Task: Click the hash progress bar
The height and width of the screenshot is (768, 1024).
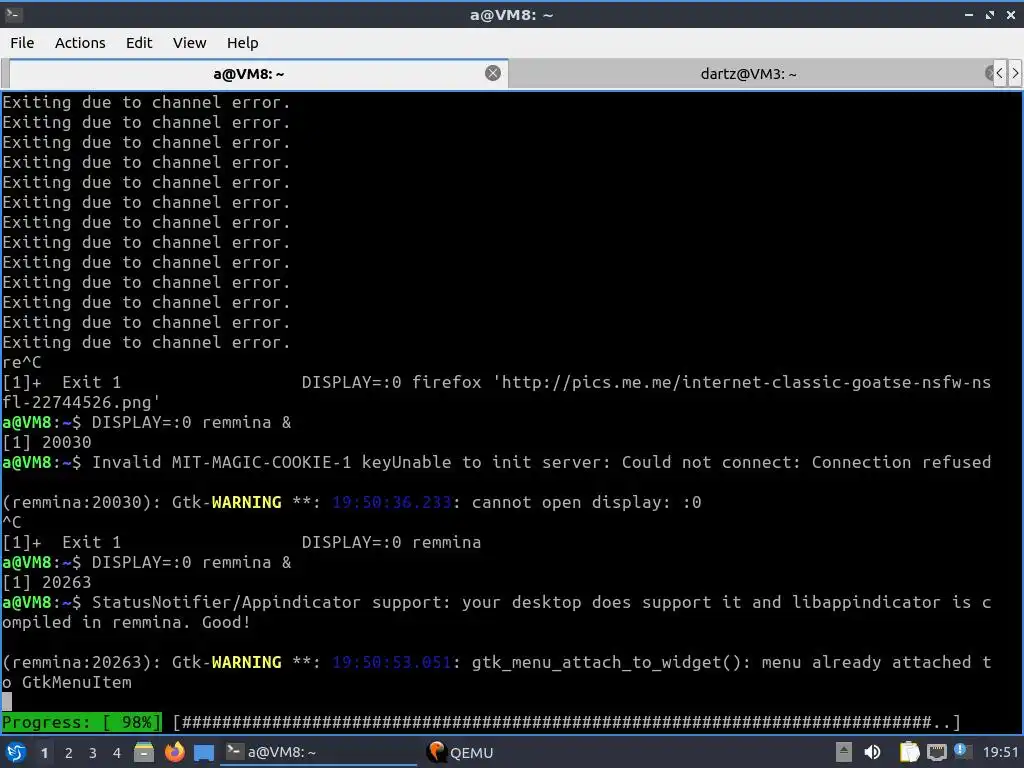Action: [567, 722]
